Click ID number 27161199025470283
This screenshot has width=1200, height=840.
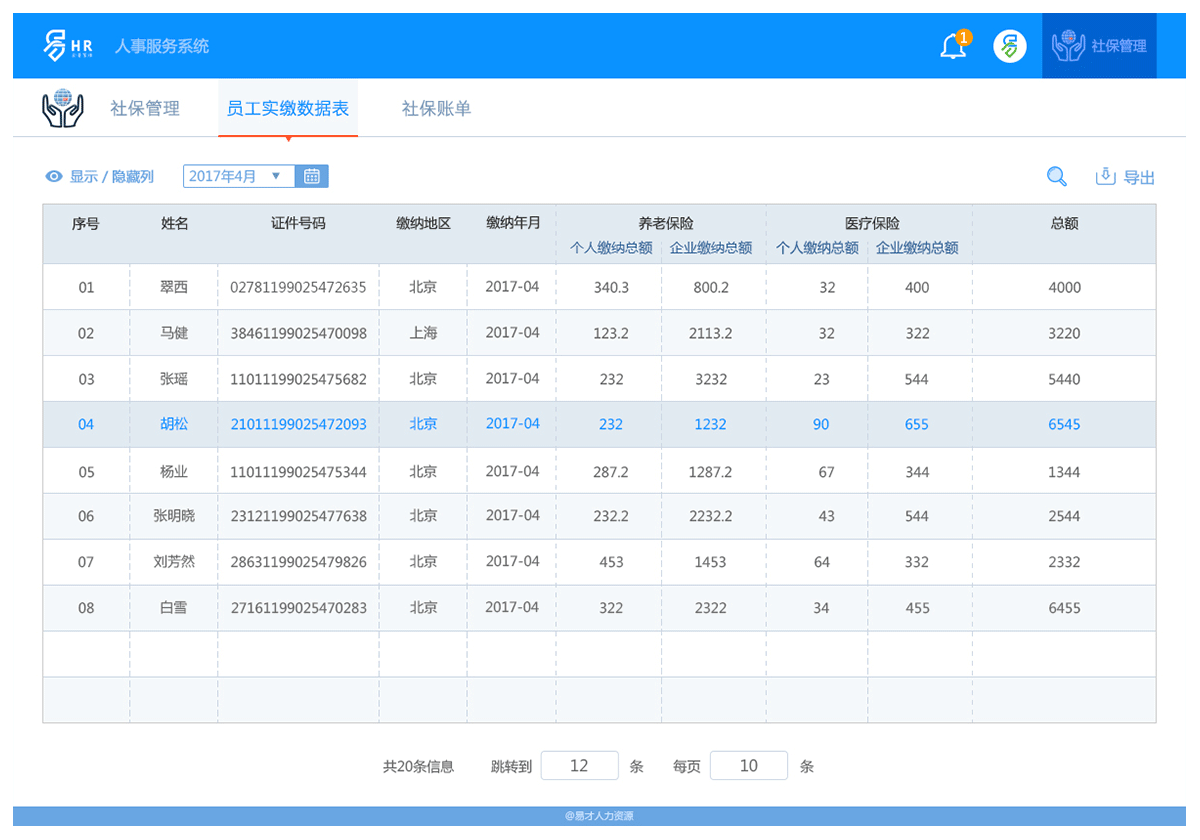[x=298, y=608]
